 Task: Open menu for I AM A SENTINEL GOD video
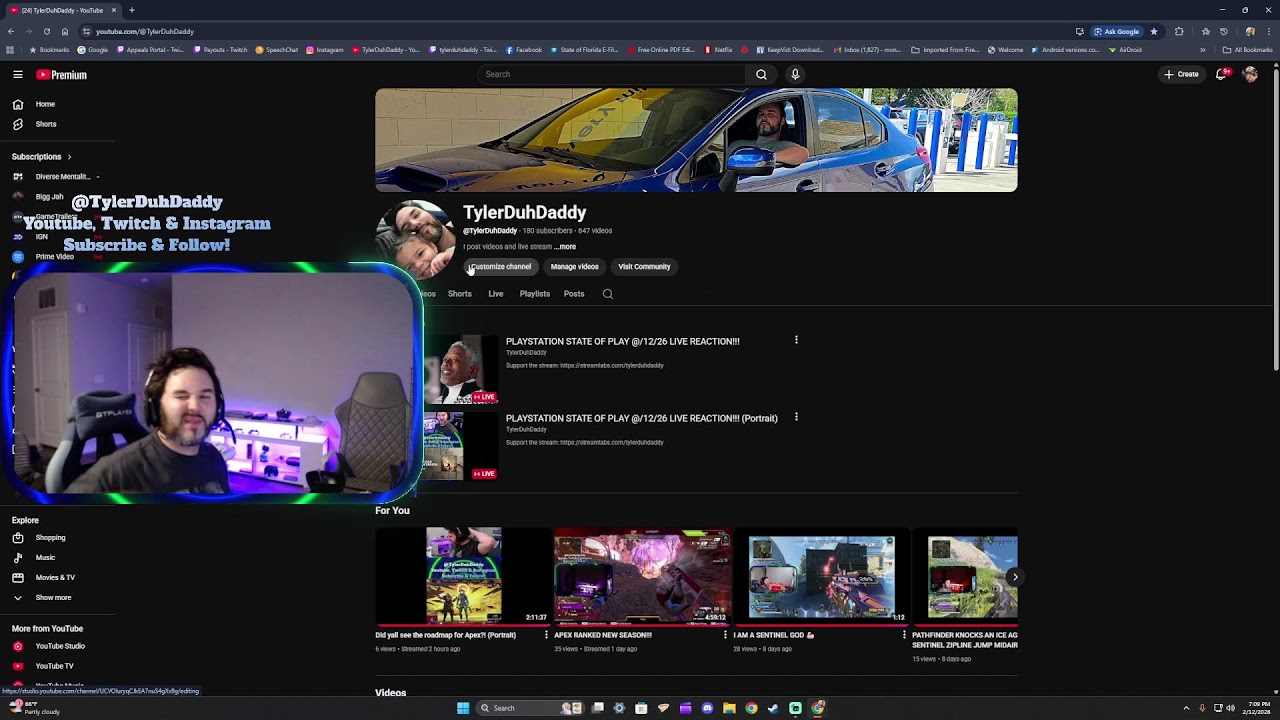pyautogui.click(x=904, y=635)
